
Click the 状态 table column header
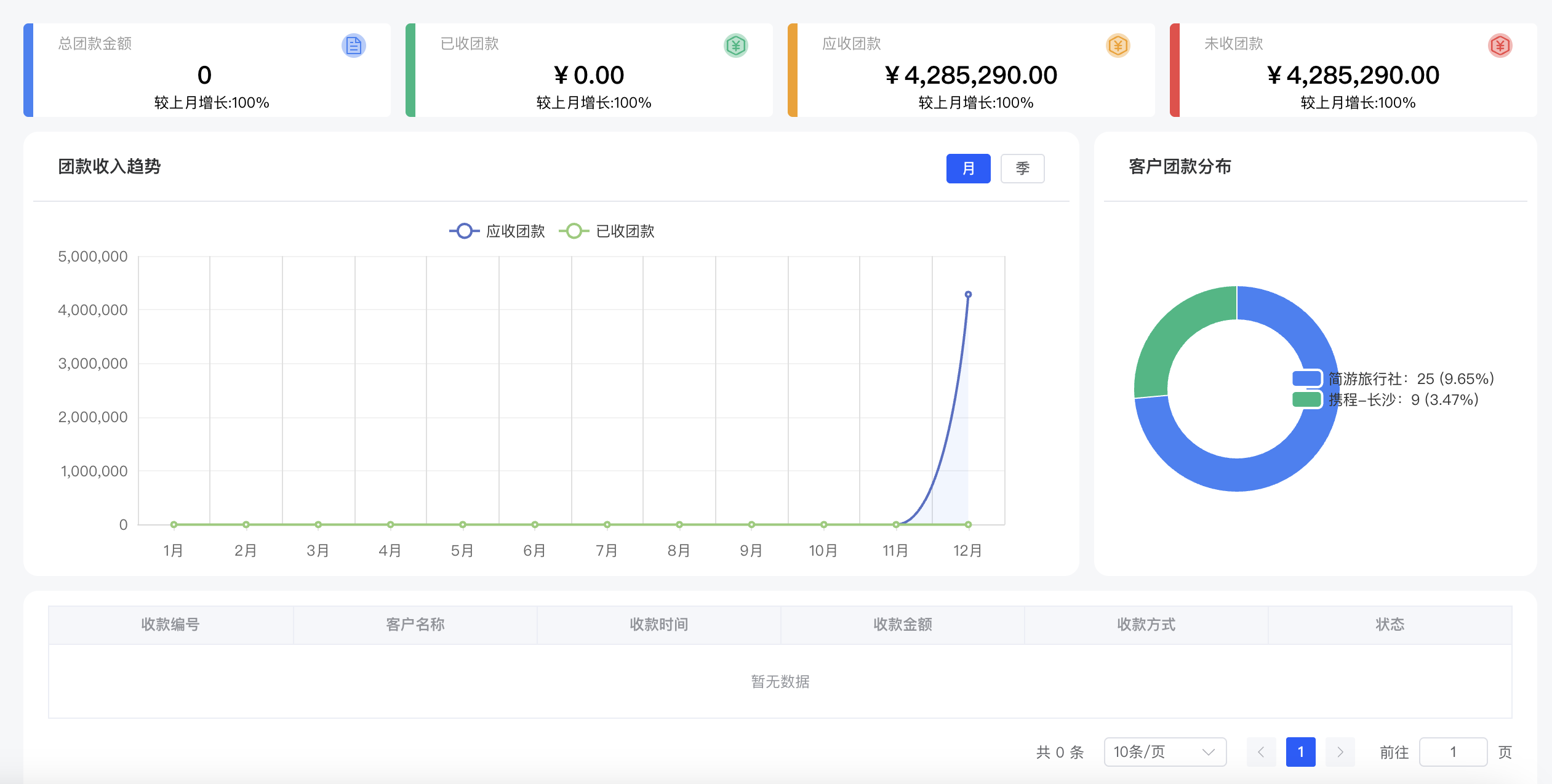coord(1389,624)
